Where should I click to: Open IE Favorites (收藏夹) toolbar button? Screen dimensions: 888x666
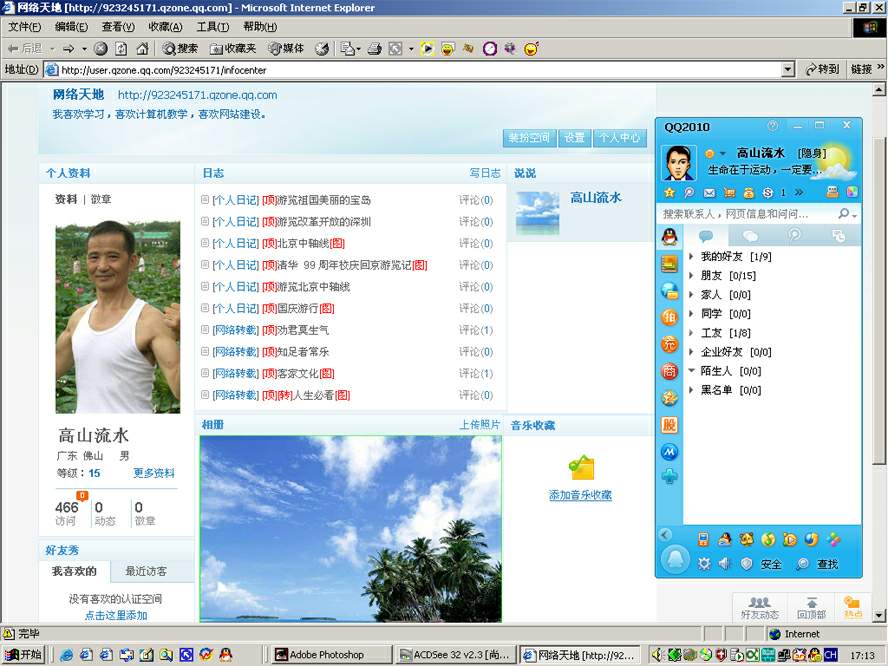pyautogui.click(x=233, y=49)
